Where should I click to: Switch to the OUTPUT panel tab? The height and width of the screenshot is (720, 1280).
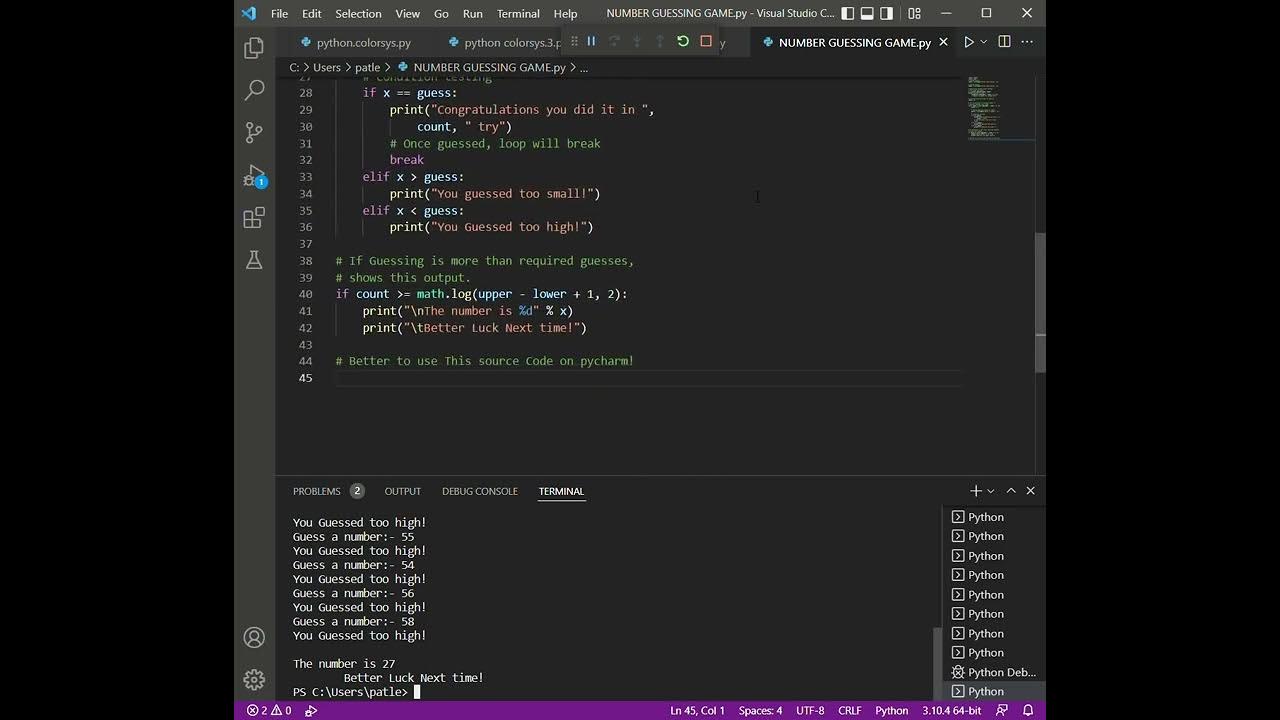(x=403, y=491)
